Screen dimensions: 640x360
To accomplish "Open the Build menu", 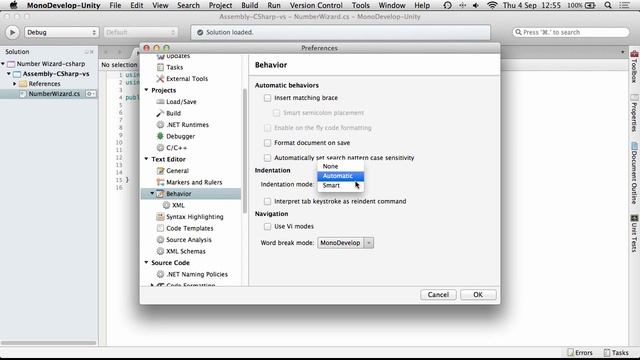I will (x=249, y=5).
